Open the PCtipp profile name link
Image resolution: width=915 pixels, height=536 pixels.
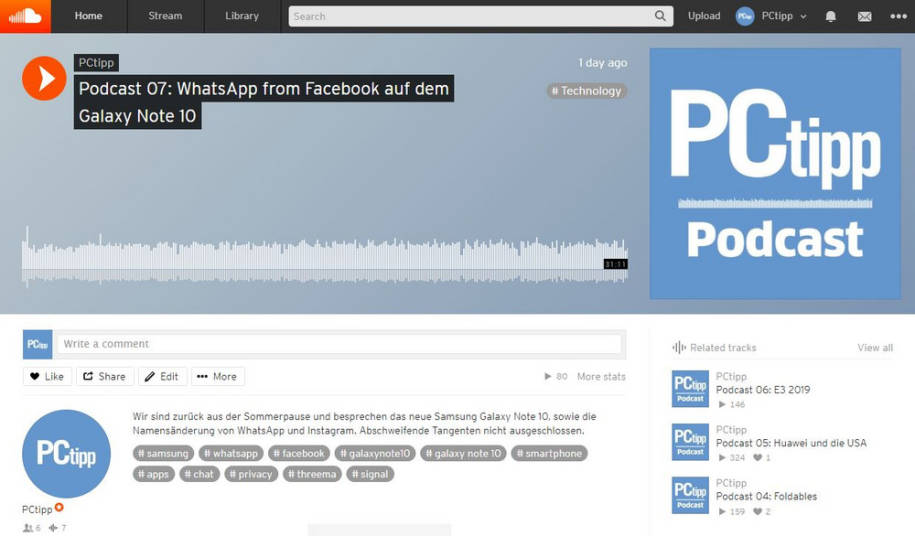pos(37,510)
